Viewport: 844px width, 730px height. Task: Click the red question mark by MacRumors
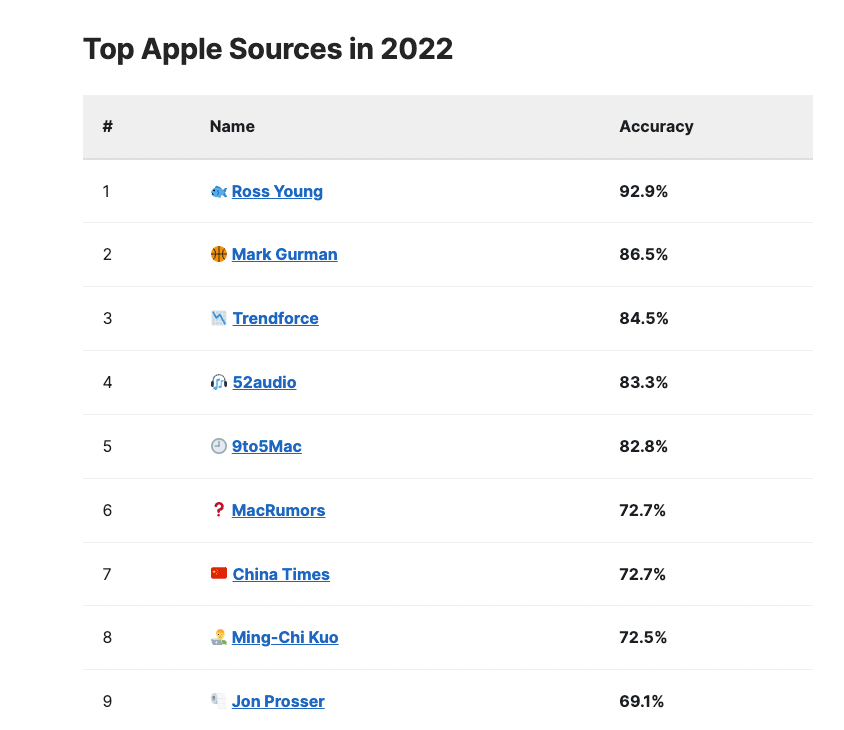(x=218, y=510)
